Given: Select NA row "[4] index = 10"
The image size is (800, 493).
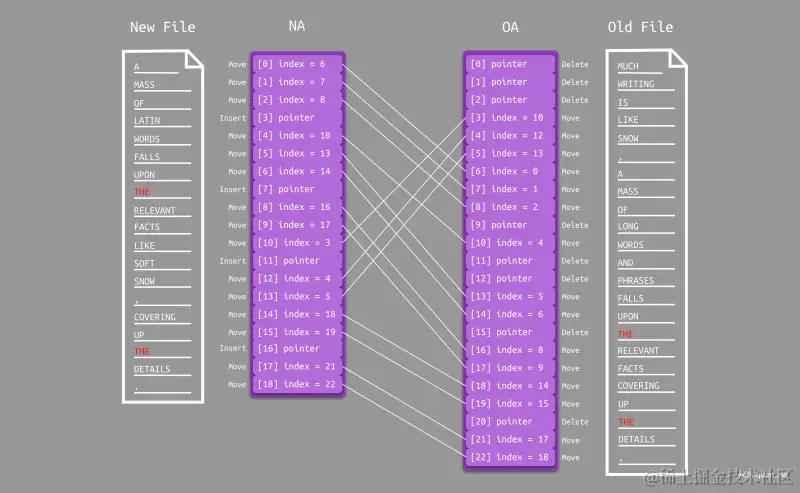Looking at the screenshot, I should (297, 135).
